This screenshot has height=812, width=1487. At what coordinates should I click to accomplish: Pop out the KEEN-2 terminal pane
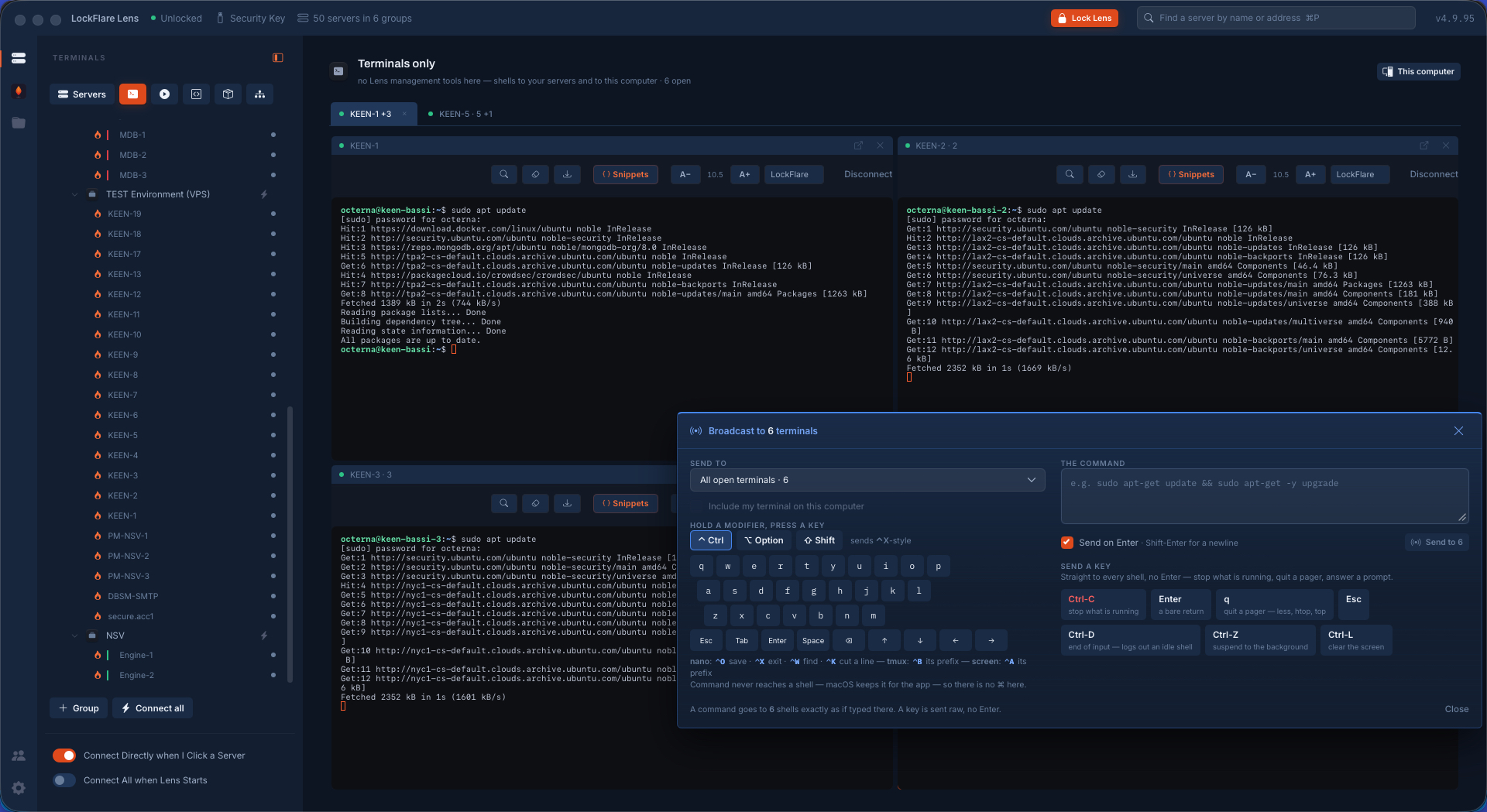1423,146
